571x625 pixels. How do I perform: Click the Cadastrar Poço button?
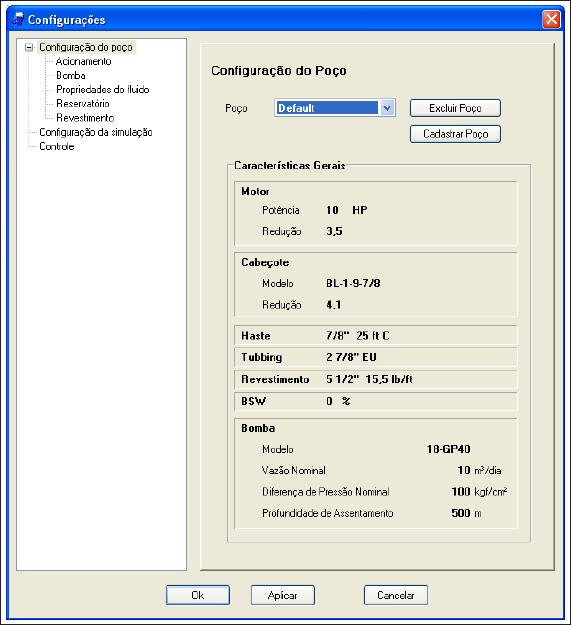click(x=455, y=134)
